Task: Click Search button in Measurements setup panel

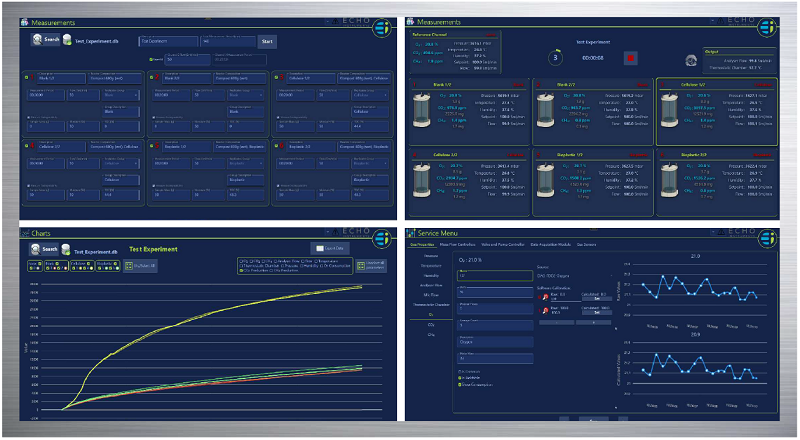Action: 47,40
